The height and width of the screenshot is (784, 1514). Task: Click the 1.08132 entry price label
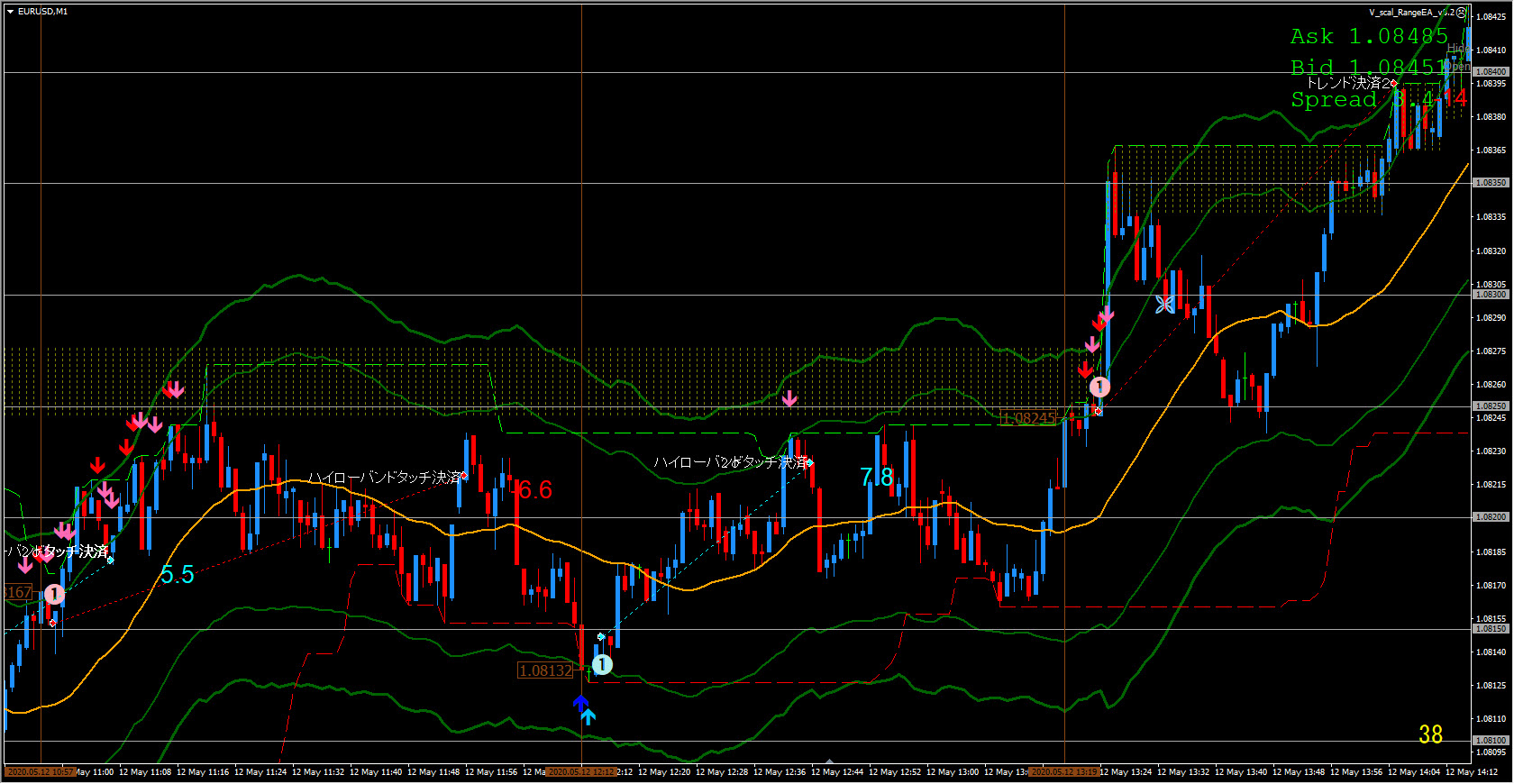point(545,670)
